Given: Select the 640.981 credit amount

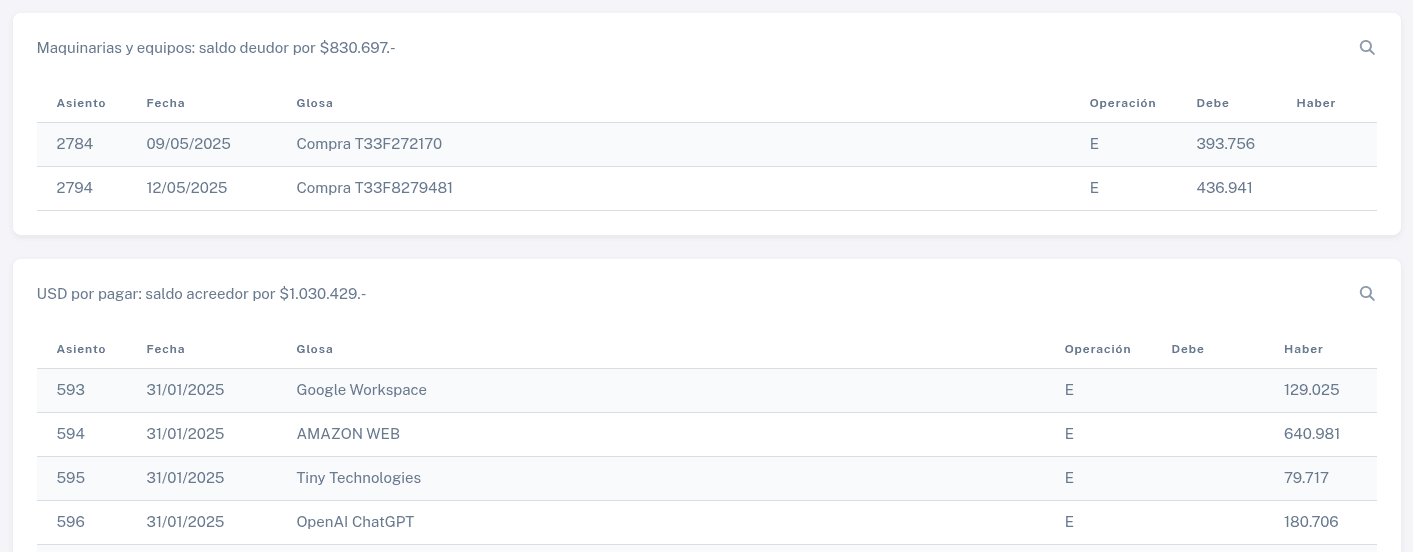Looking at the screenshot, I should click(x=1312, y=434).
